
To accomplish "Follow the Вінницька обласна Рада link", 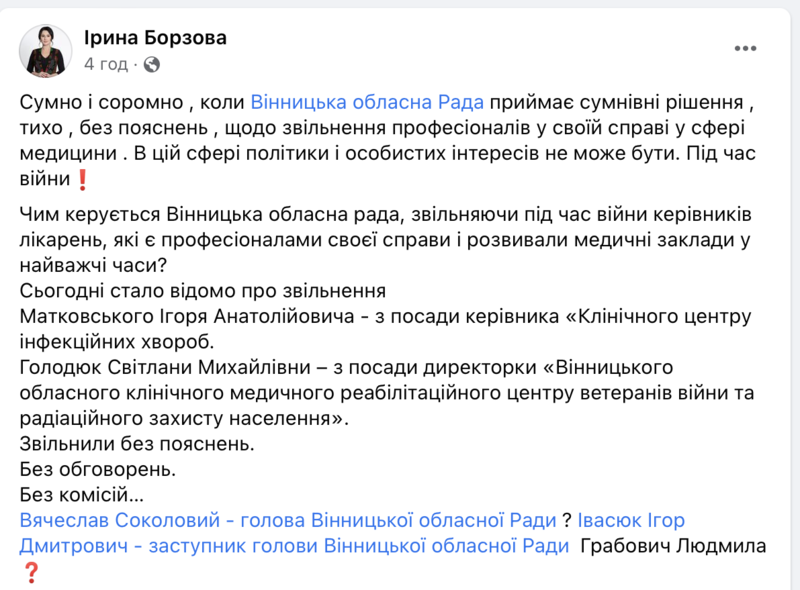I will [367, 103].
